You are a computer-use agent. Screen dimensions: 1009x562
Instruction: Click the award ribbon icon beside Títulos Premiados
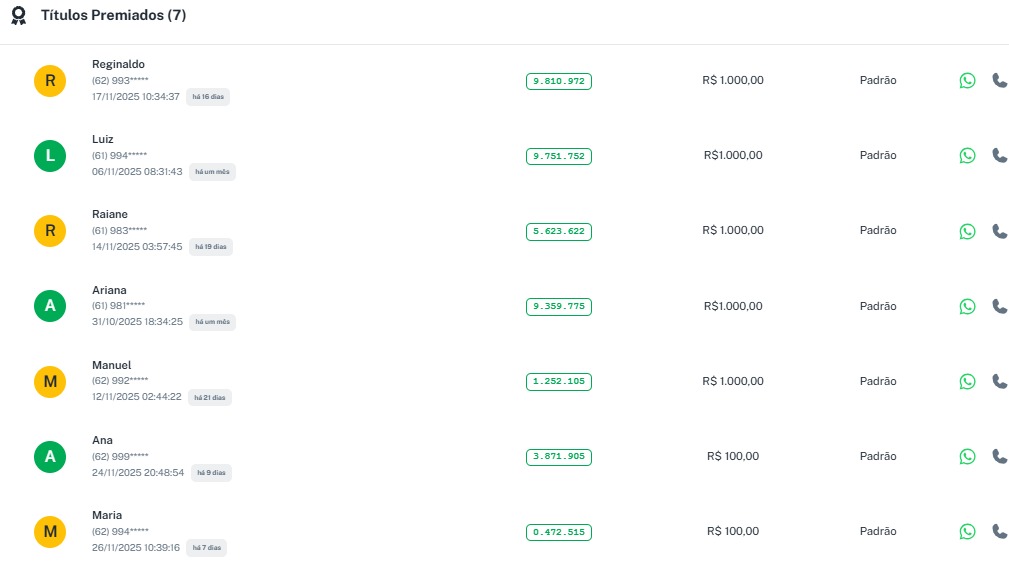pos(19,16)
